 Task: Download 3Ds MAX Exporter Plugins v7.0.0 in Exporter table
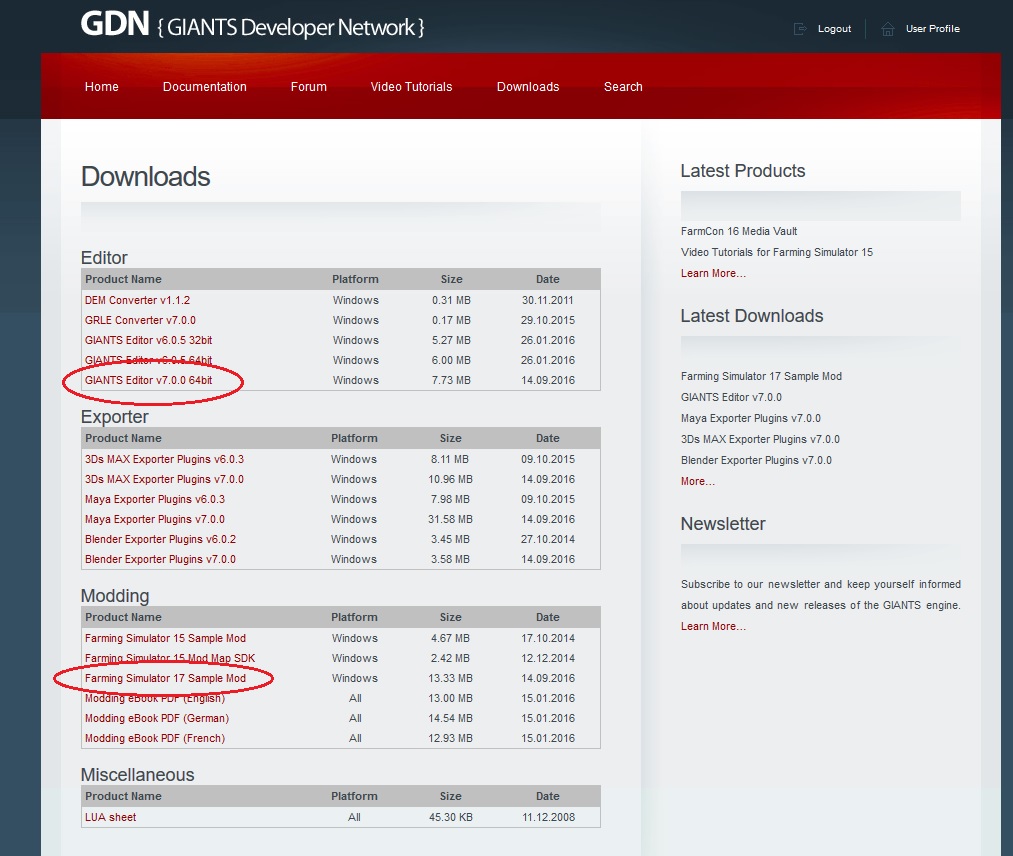[x=164, y=479]
